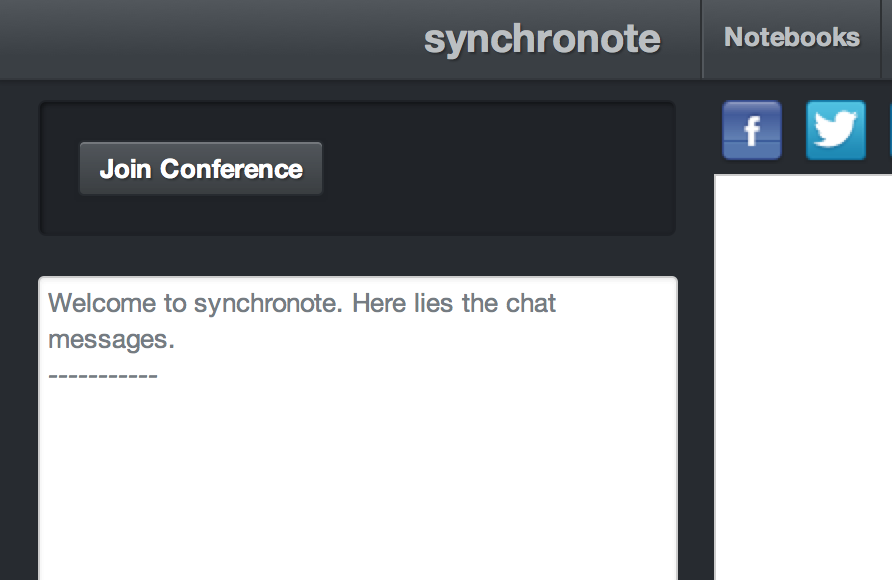Click inside the chat messages box
This screenshot has height=580, width=892.
(357, 470)
